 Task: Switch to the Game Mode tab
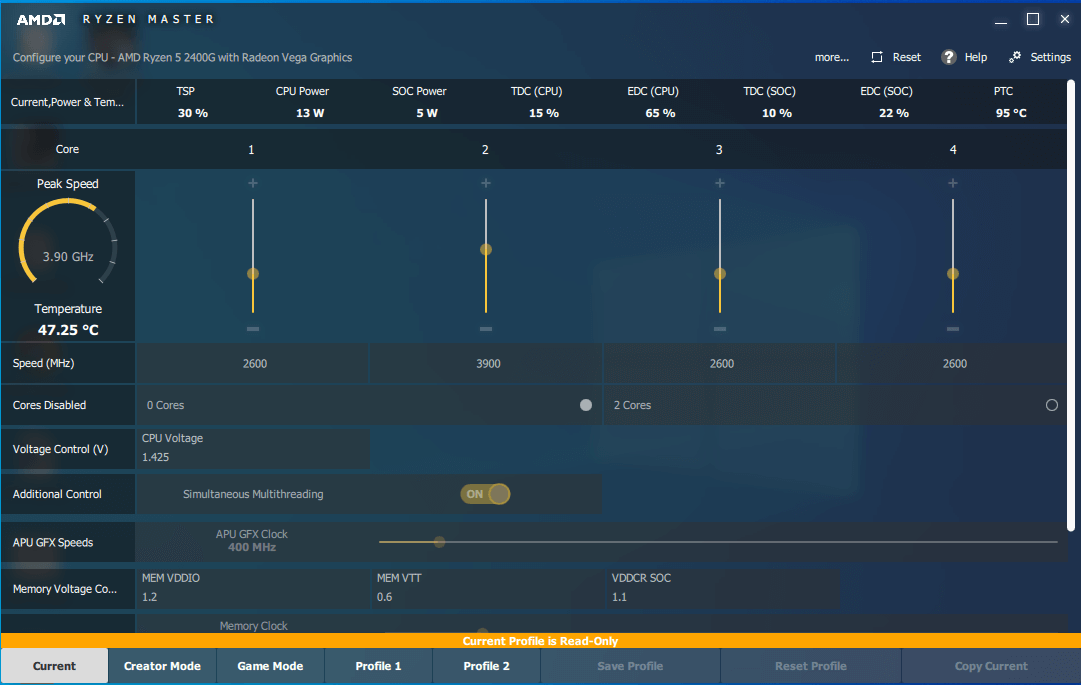pos(269,665)
